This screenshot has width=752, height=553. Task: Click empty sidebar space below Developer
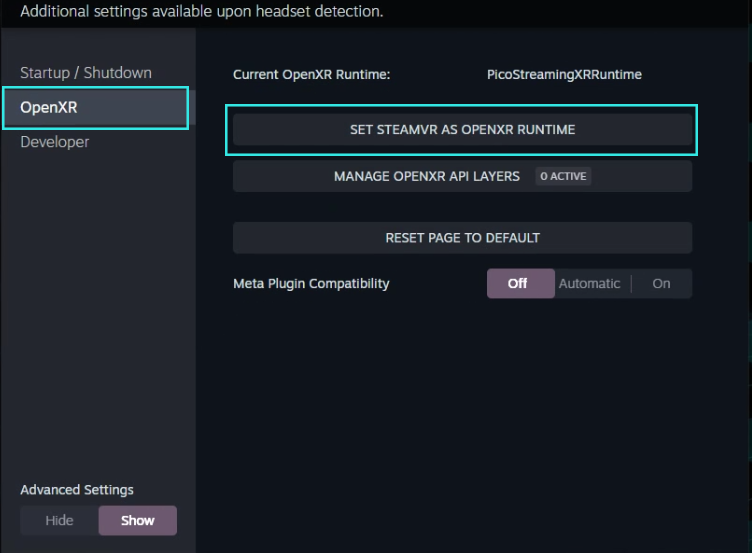click(97, 300)
